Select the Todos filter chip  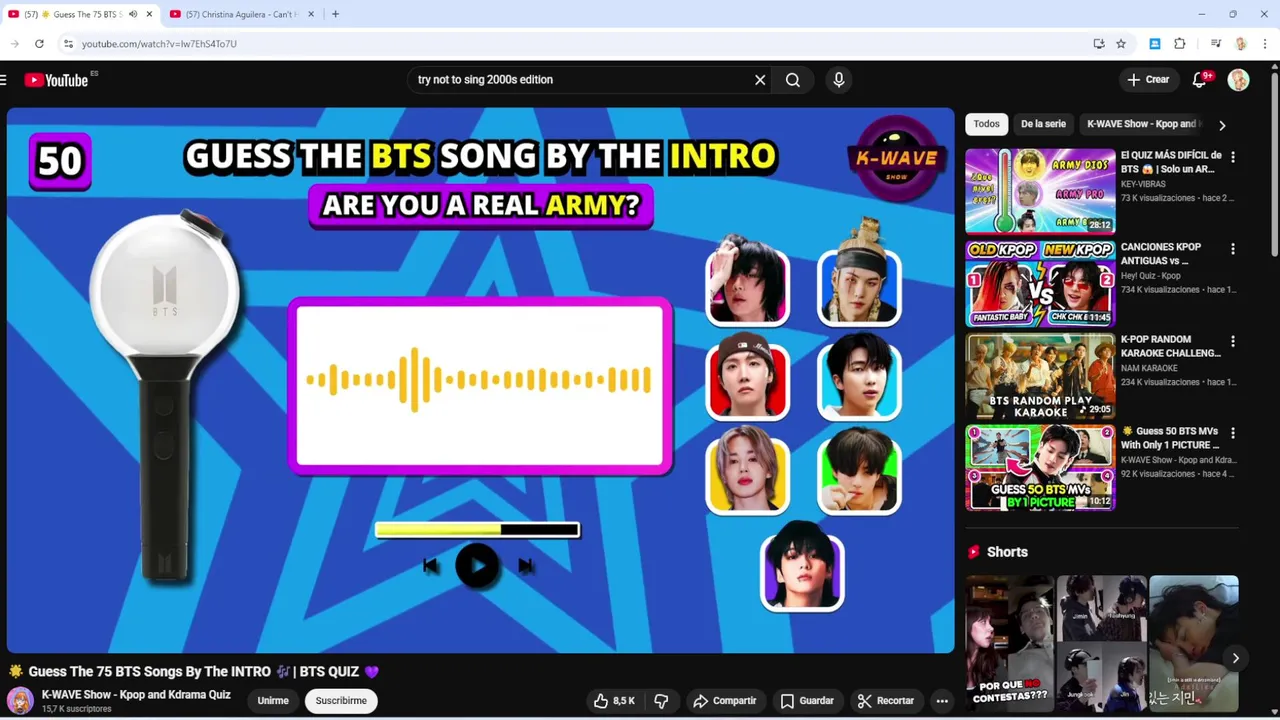[x=986, y=124]
